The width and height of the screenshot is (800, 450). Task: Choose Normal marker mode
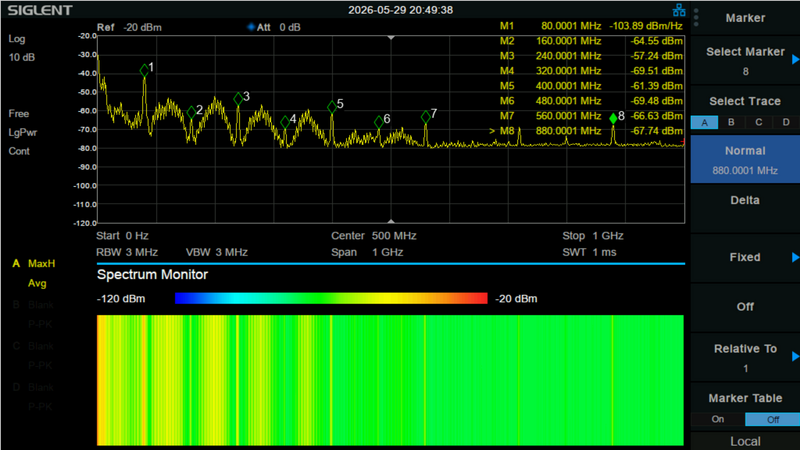click(745, 159)
